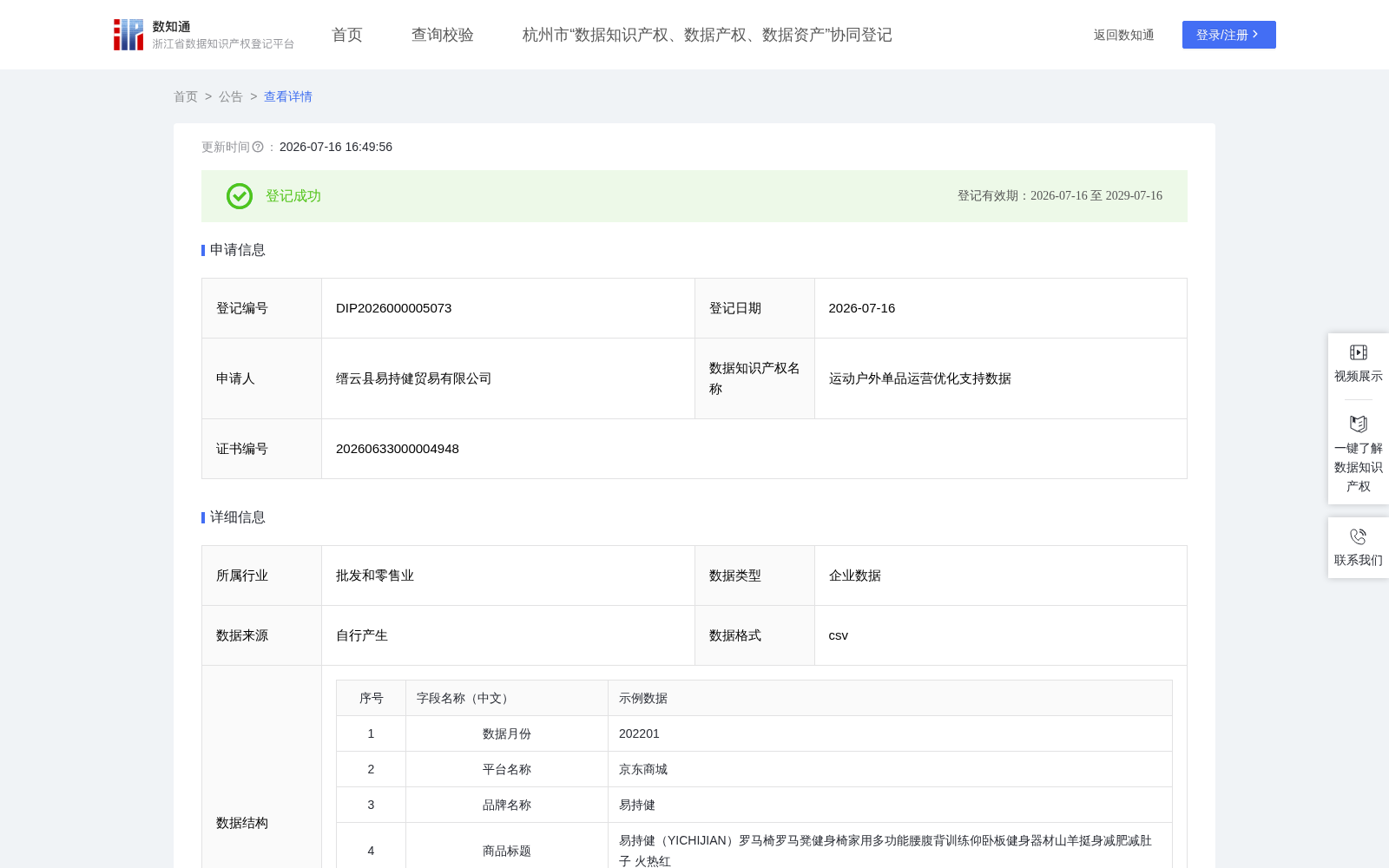The width and height of the screenshot is (1389, 868).
Task: Click sample value 202201
Action: pos(639,733)
